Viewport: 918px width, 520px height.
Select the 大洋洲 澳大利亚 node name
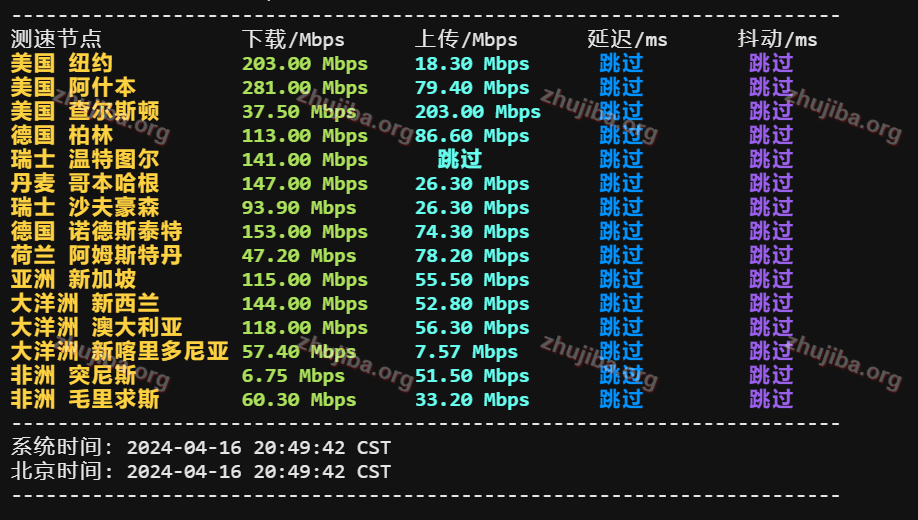[96, 327]
